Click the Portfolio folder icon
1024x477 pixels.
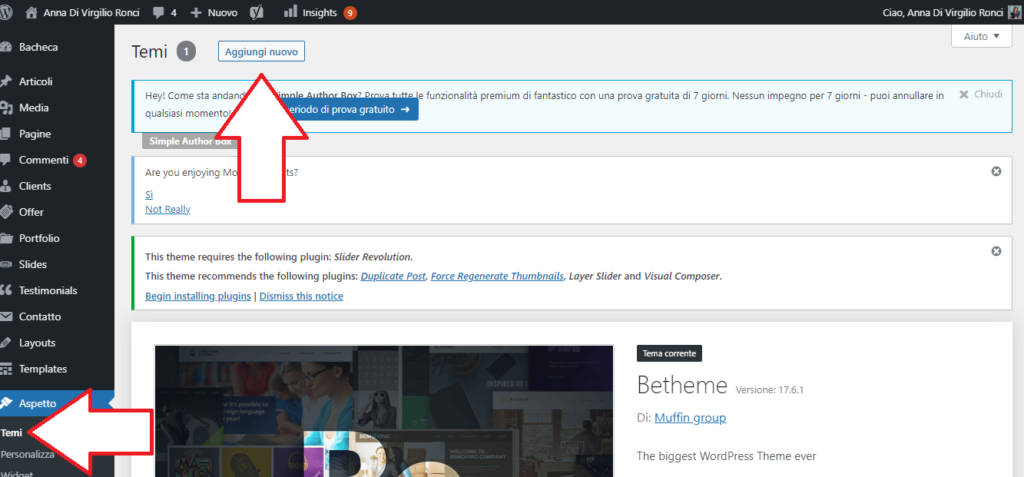(6, 238)
